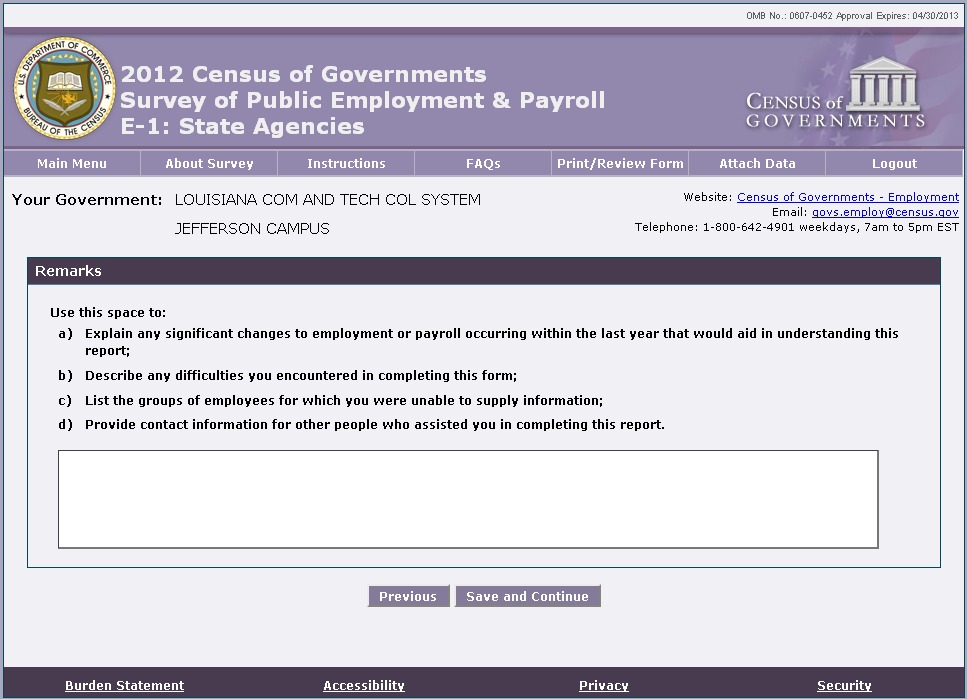Open the Privacy footer link
The width and height of the screenshot is (967, 699).
click(604, 685)
